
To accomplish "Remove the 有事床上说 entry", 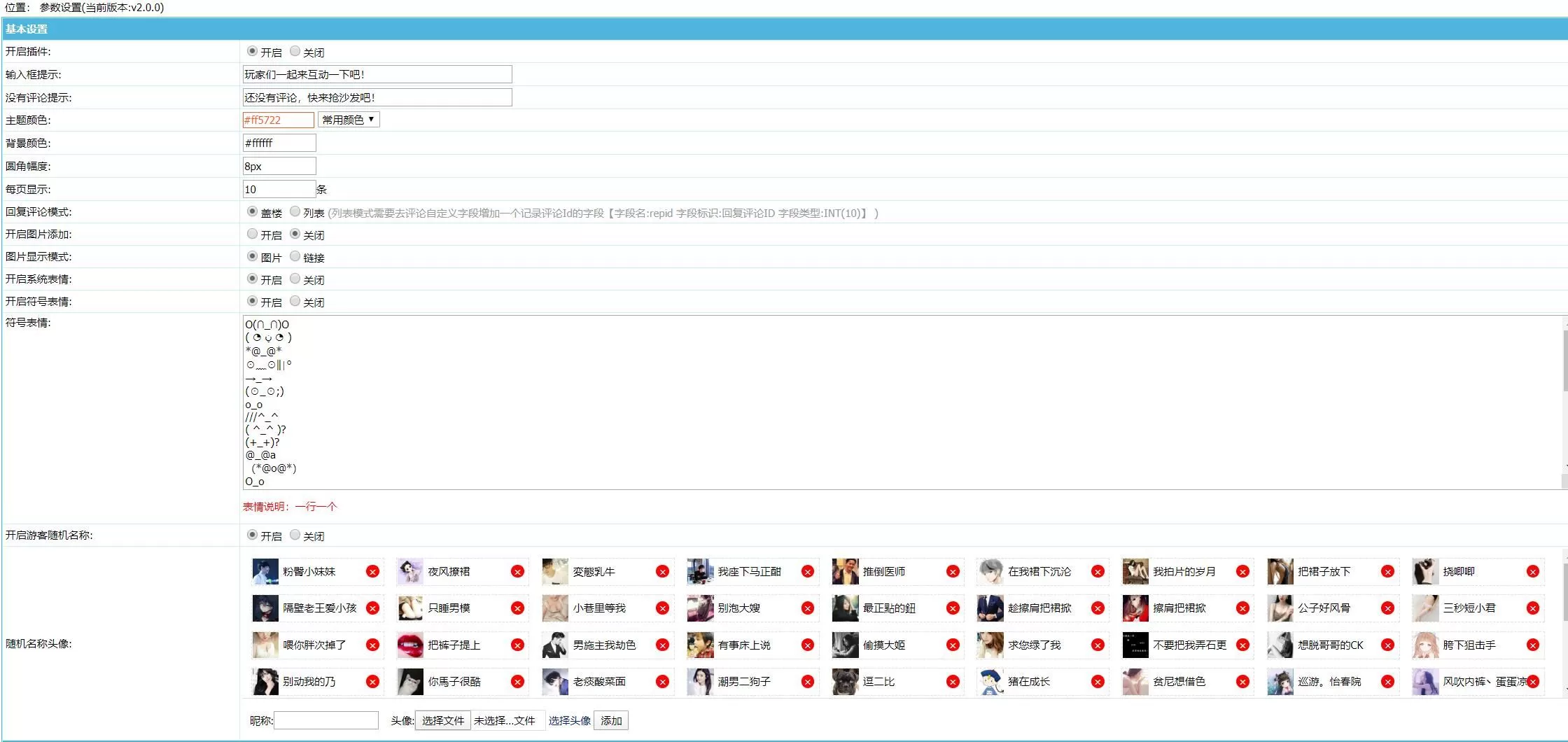I will point(808,645).
